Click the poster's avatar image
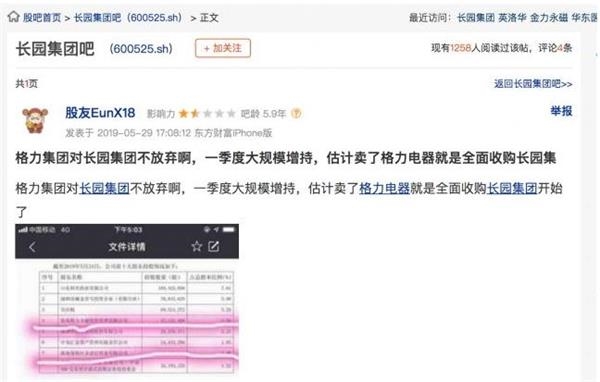600x382 pixels. tap(35, 120)
